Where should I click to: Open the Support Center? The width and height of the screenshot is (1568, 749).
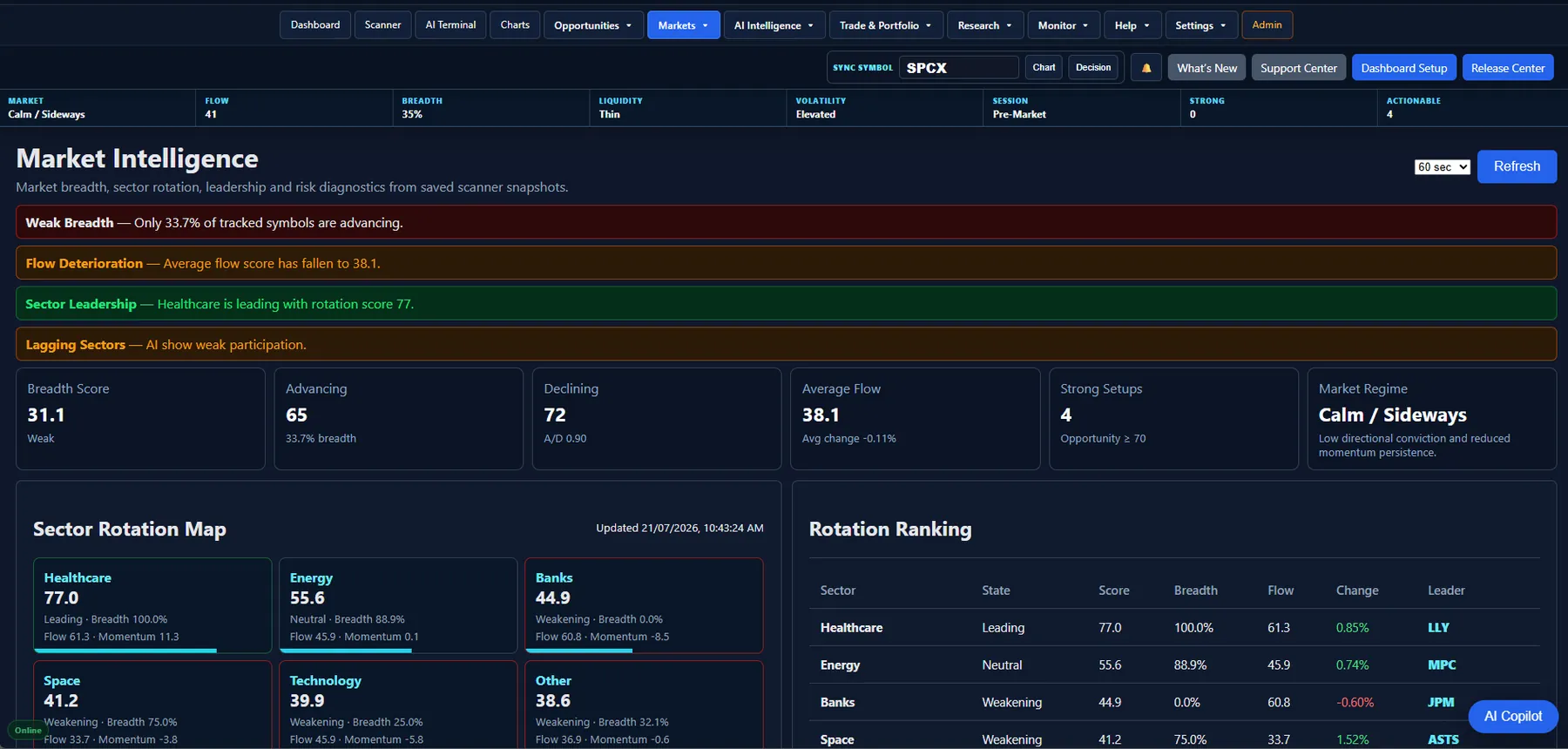tap(1298, 68)
